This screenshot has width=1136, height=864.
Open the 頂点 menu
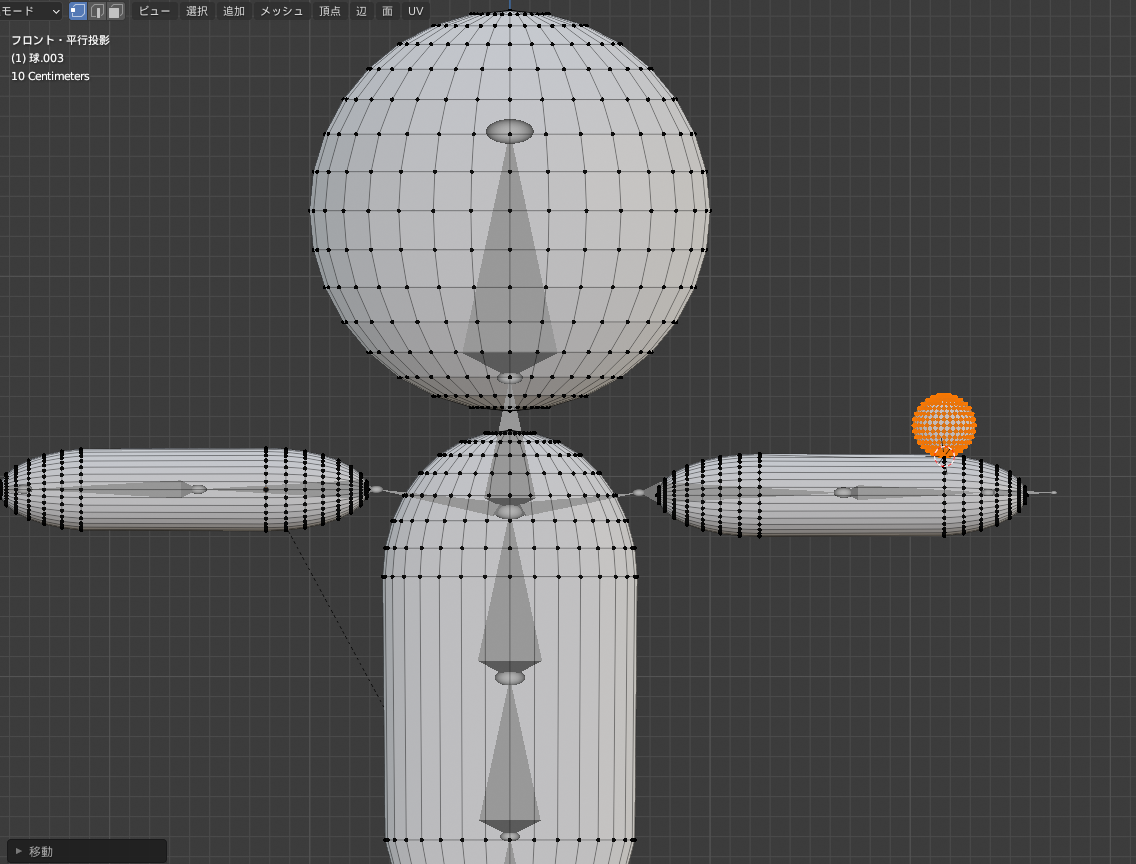(x=330, y=11)
